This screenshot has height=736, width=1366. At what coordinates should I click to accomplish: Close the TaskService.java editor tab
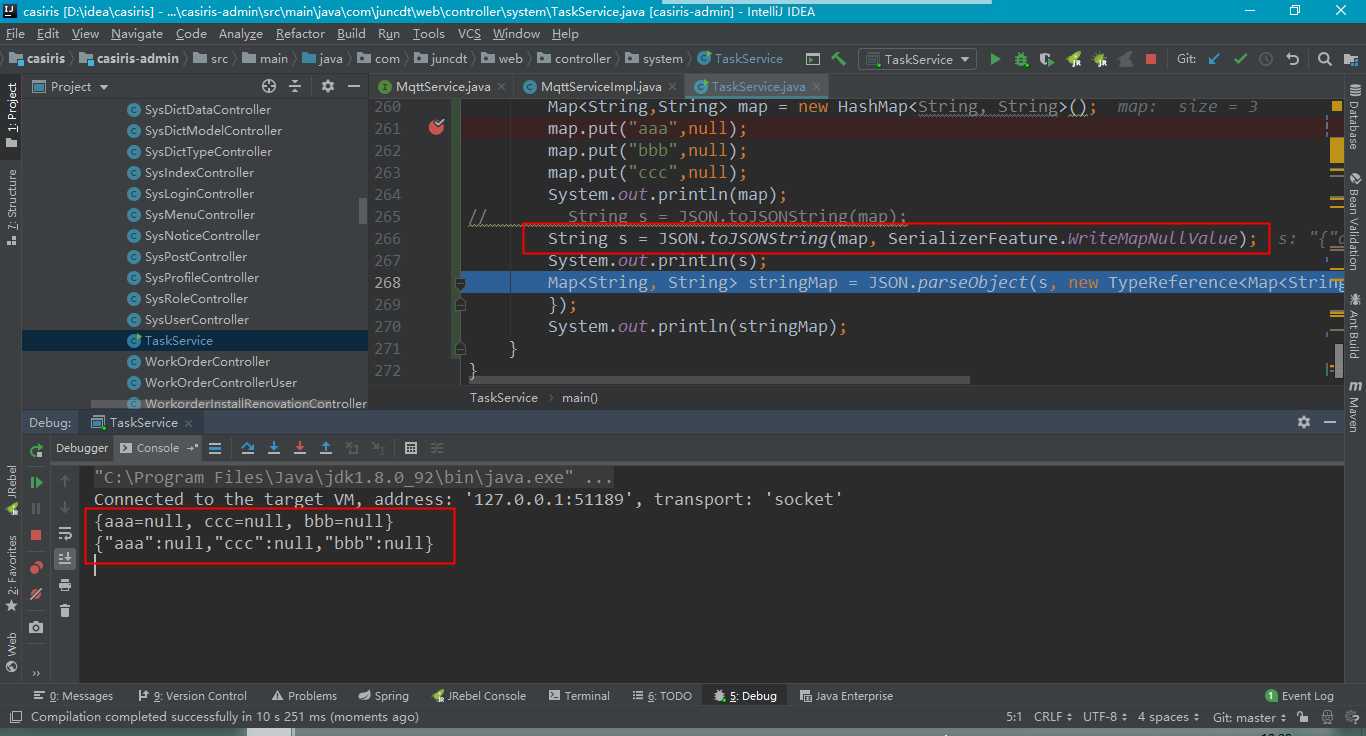(817, 87)
